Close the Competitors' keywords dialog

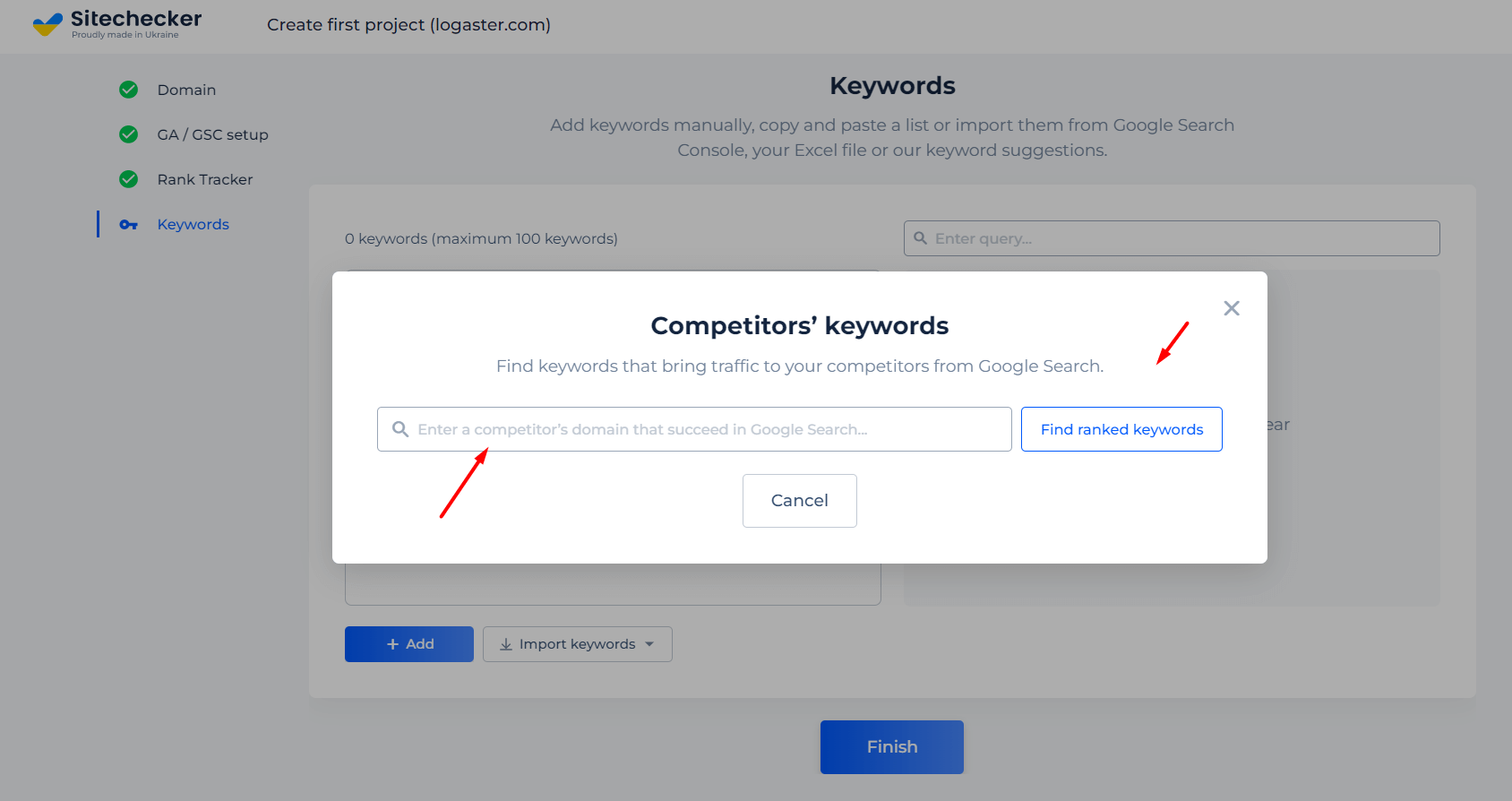tap(1232, 308)
